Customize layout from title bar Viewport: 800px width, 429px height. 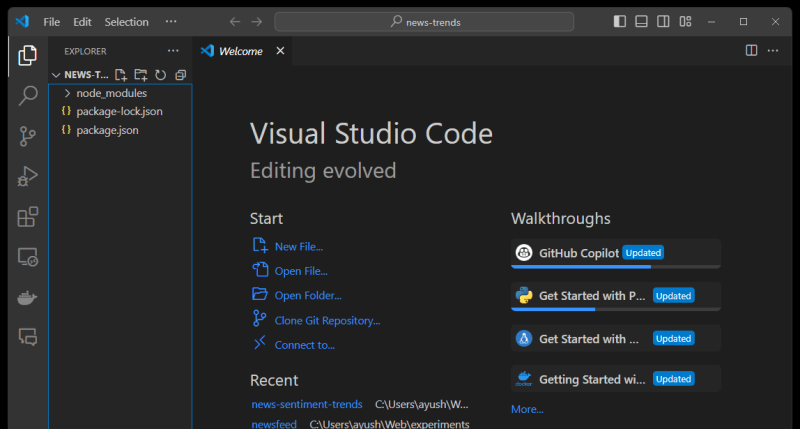pyautogui.click(x=685, y=21)
